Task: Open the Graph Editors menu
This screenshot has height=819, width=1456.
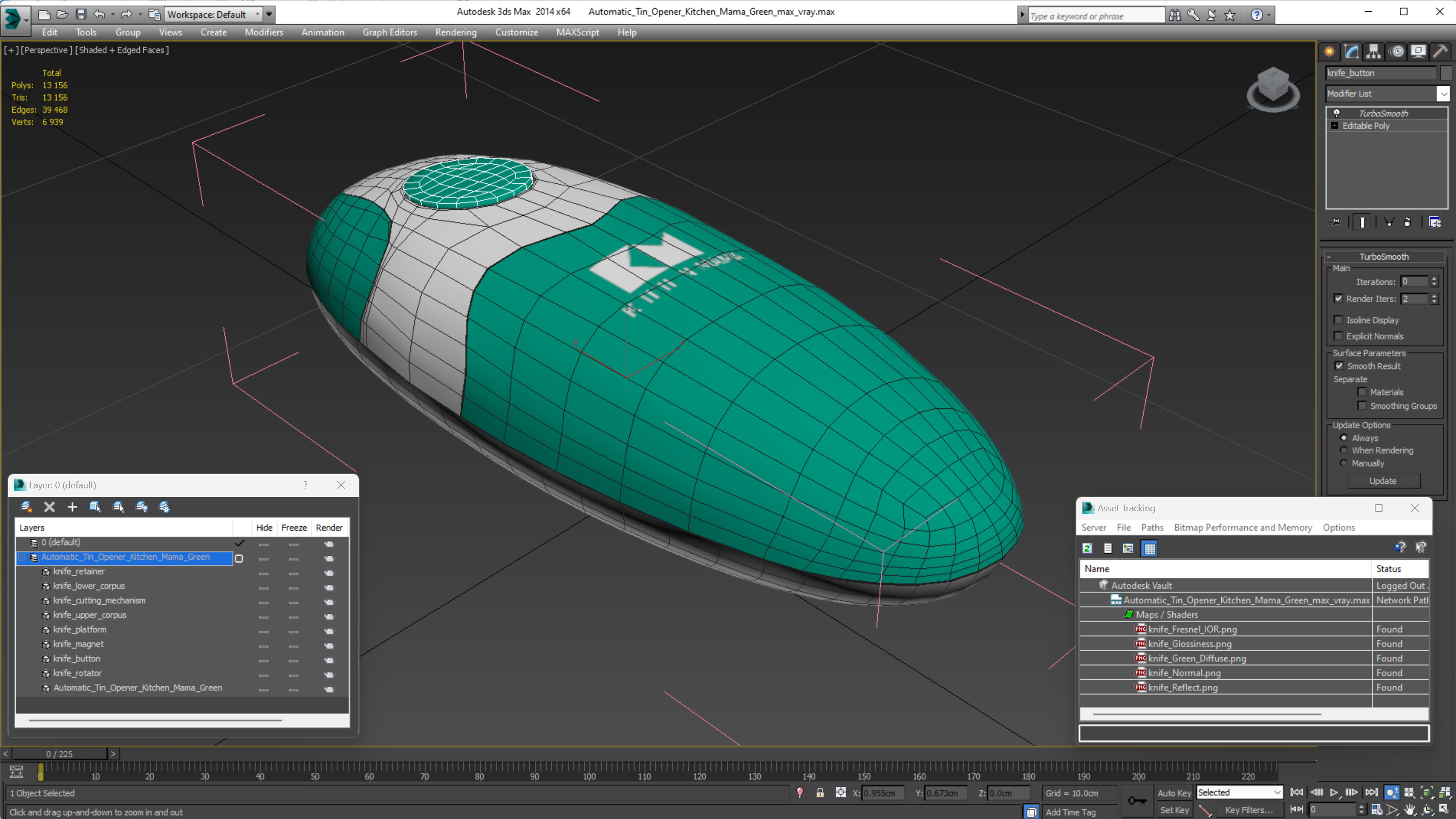Action: (x=389, y=32)
